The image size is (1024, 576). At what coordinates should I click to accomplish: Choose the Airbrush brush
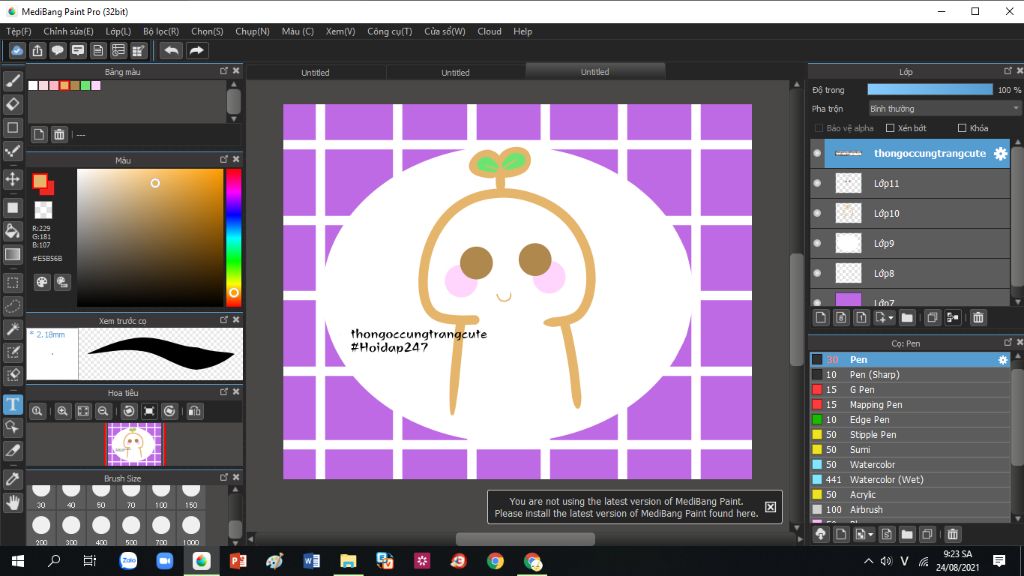pos(910,509)
